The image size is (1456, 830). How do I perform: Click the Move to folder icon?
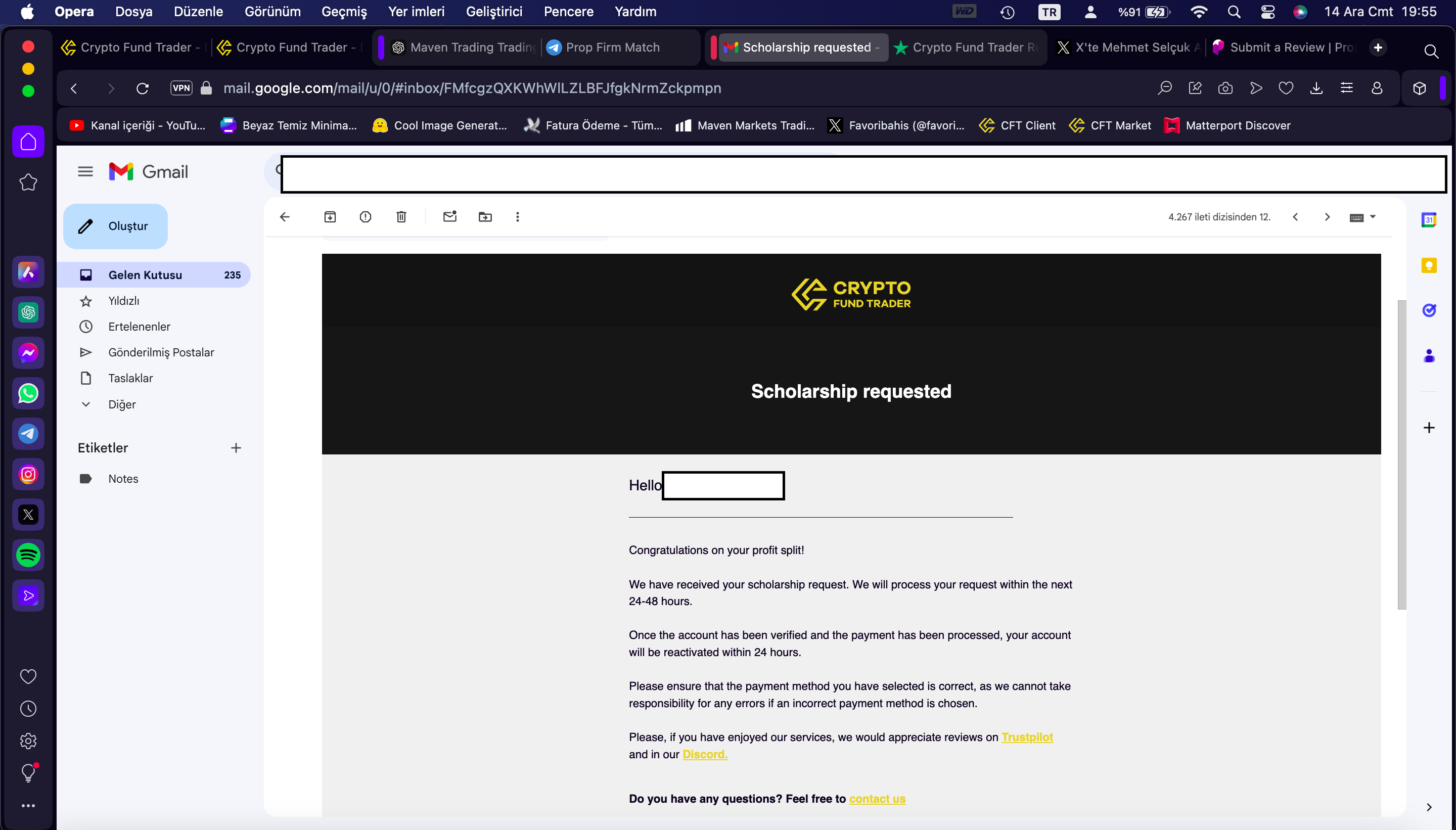point(485,217)
